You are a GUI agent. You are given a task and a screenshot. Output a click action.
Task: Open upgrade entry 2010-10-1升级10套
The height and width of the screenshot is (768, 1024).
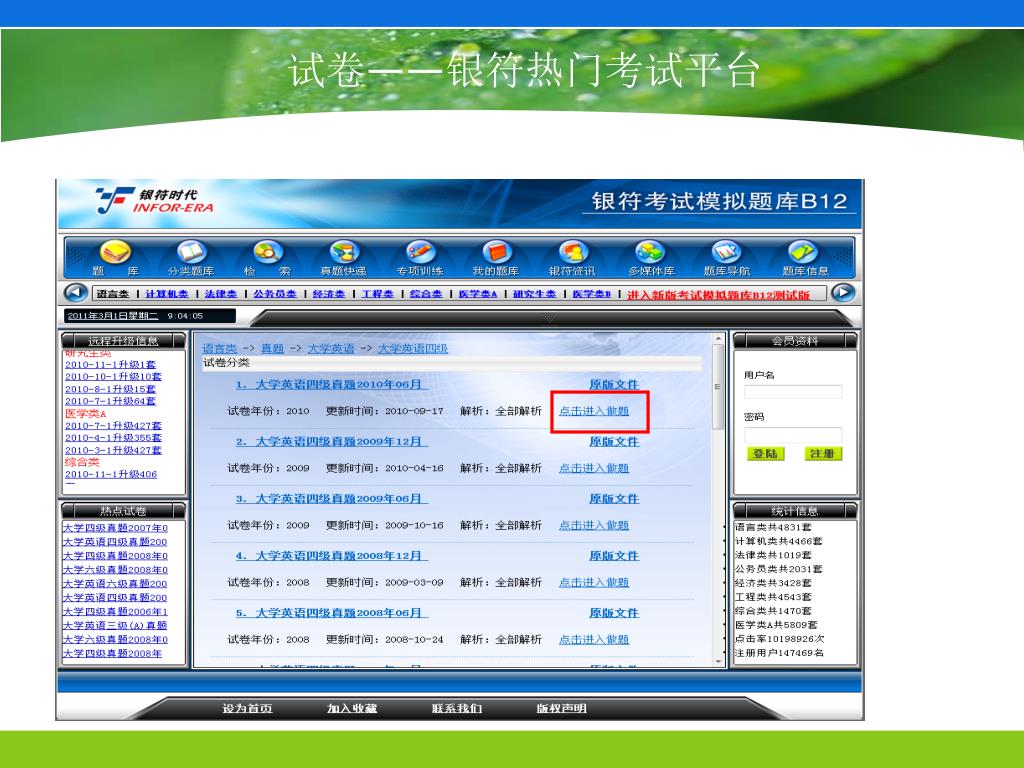(113, 377)
